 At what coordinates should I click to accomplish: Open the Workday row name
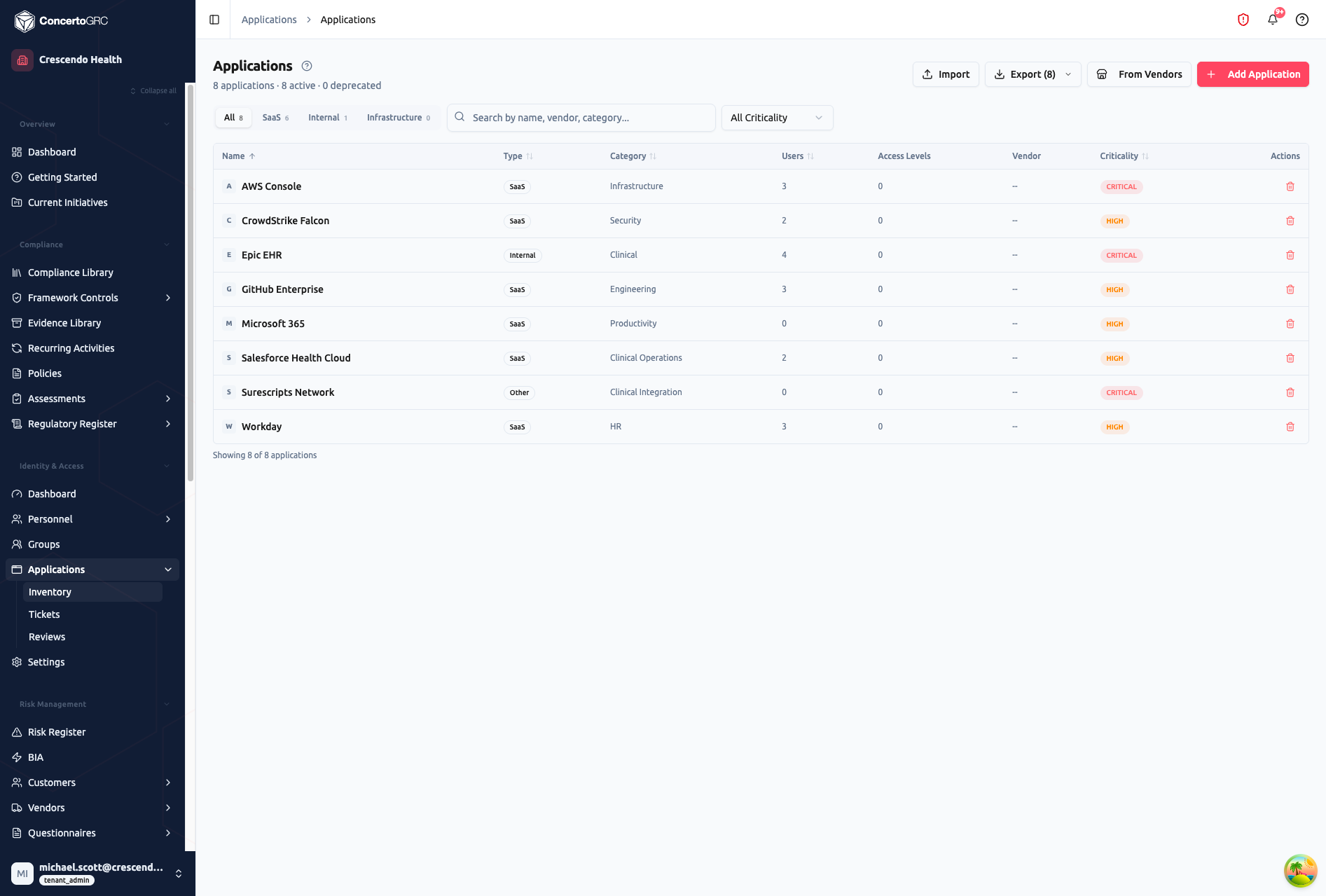click(261, 427)
